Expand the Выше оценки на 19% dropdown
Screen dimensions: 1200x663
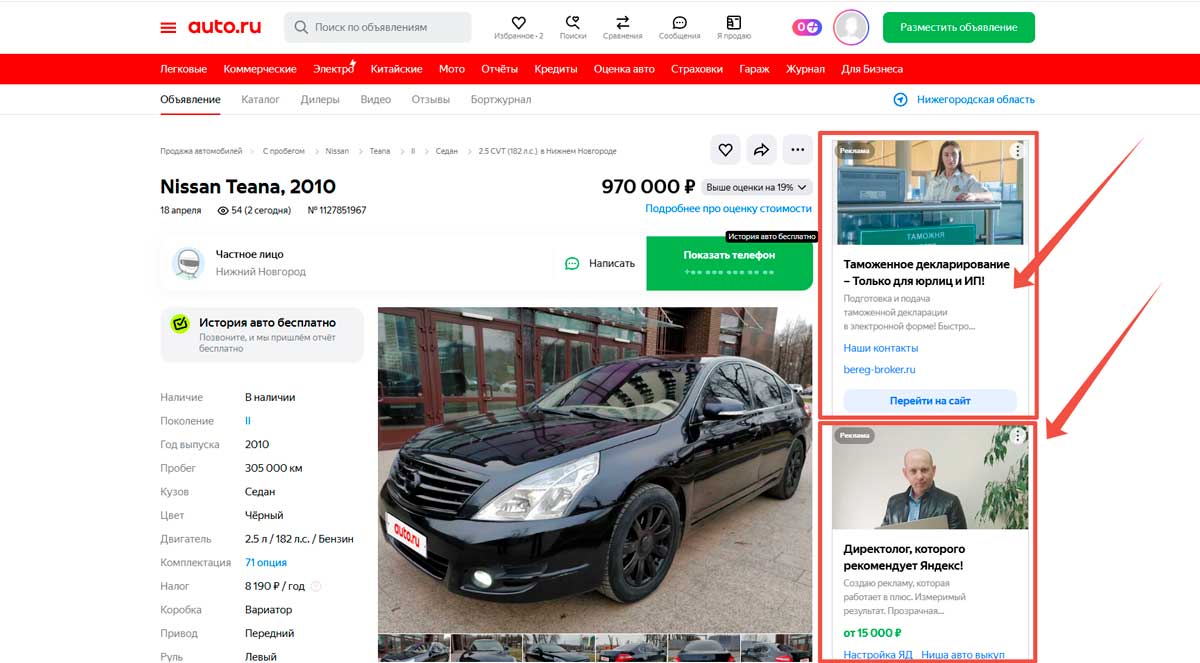coord(756,187)
